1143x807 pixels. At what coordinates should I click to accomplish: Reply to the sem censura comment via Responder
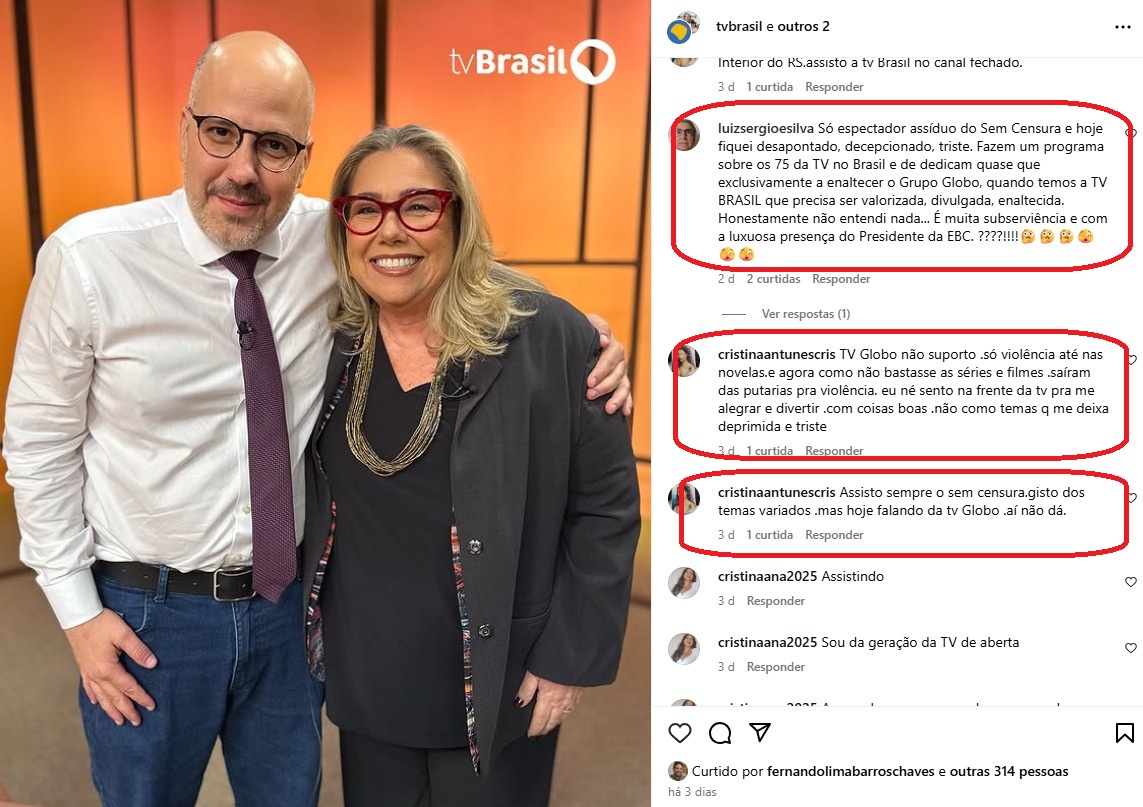pyautogui.click(x=834, y=534)
